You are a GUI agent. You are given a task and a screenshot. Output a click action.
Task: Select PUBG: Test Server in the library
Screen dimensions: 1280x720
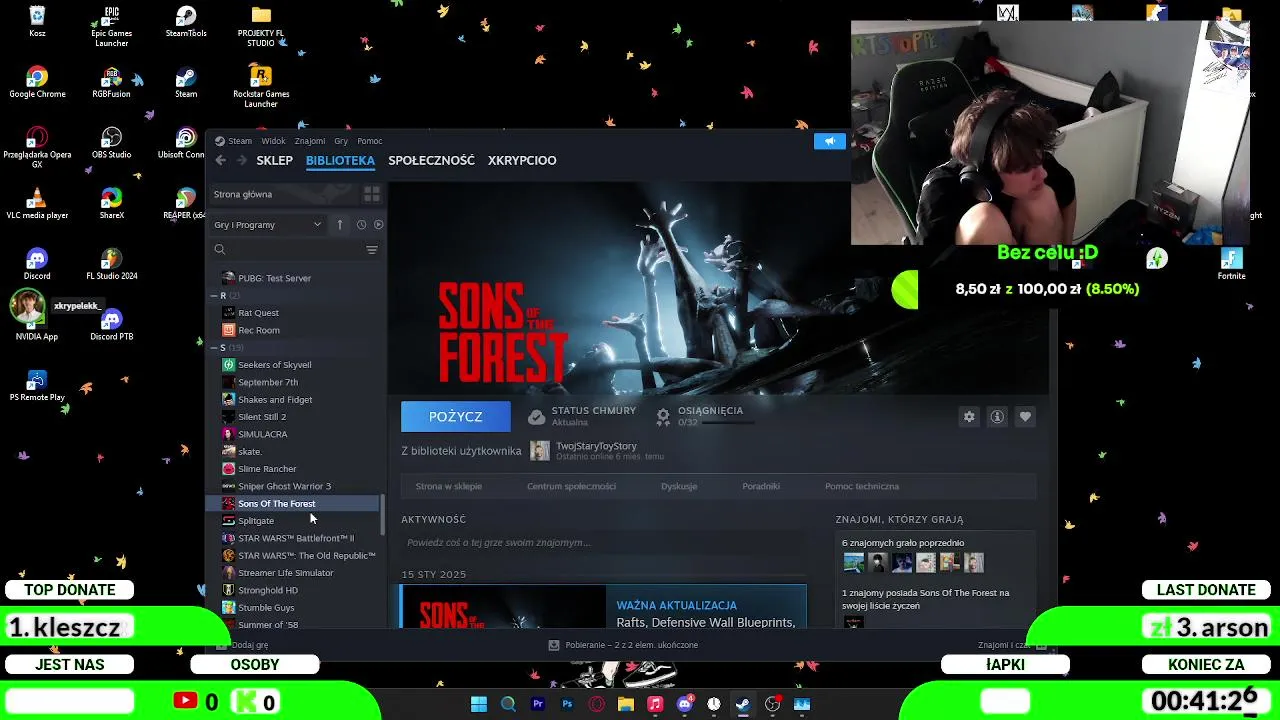[274, 278]
